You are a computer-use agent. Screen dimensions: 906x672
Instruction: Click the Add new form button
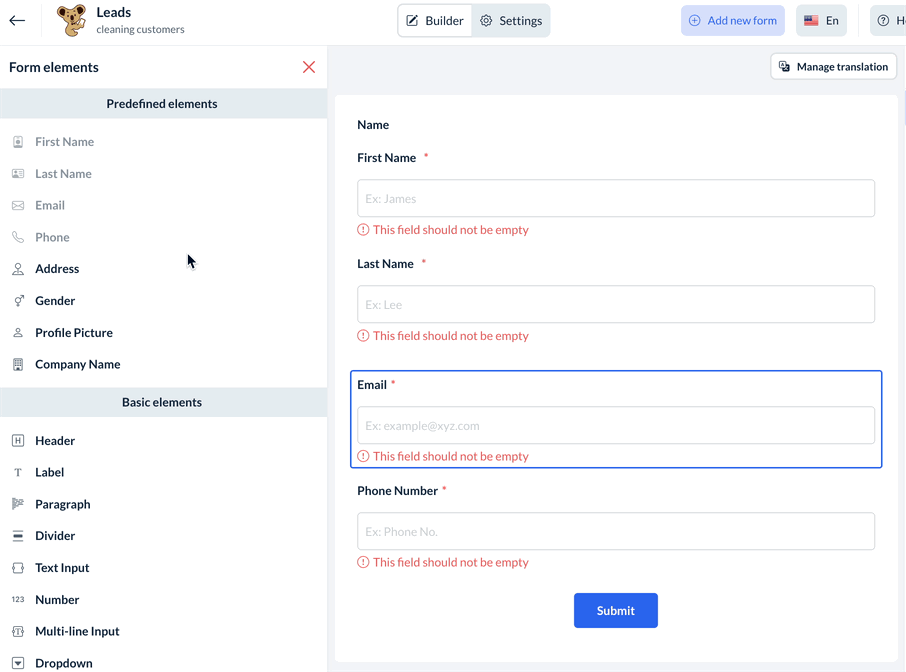tap(733, 20)
